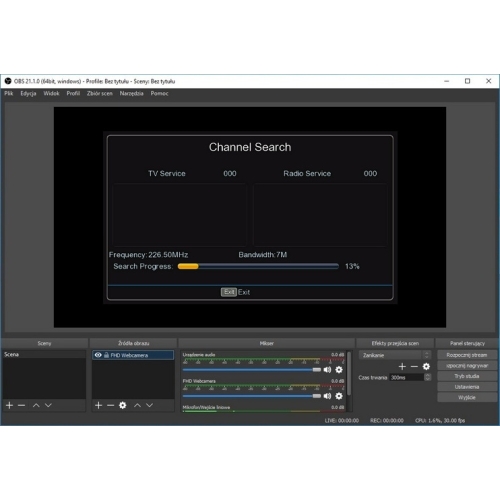
Task: Mute FHD Webcamera audio speaker icon
Action: point(327,396)
